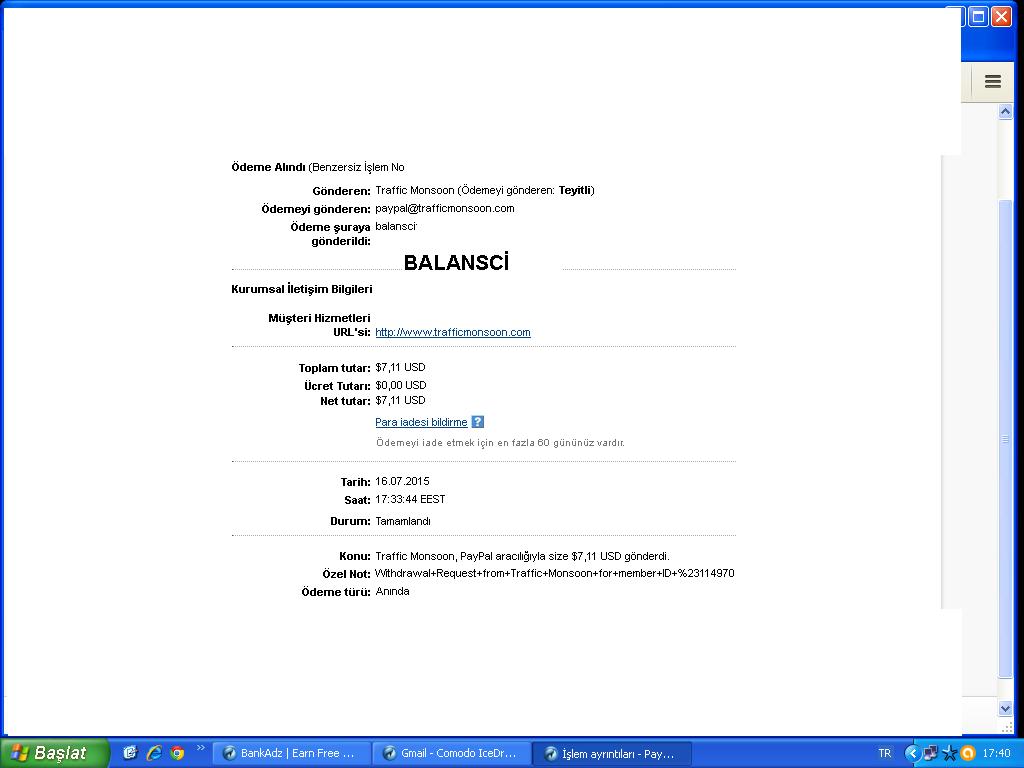The image size is (1024, 768).
Task: Click the paypal@trafficmonsoon.com sender email
Action: [445, 208]
